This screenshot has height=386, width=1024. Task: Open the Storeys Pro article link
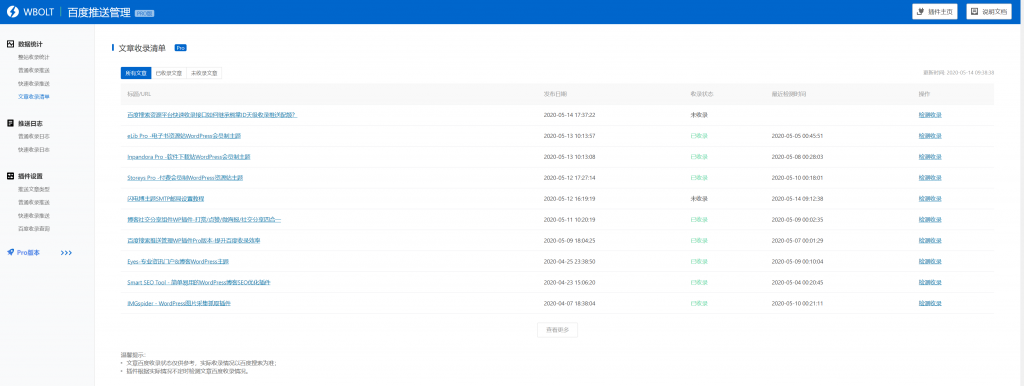pos(185,178)
